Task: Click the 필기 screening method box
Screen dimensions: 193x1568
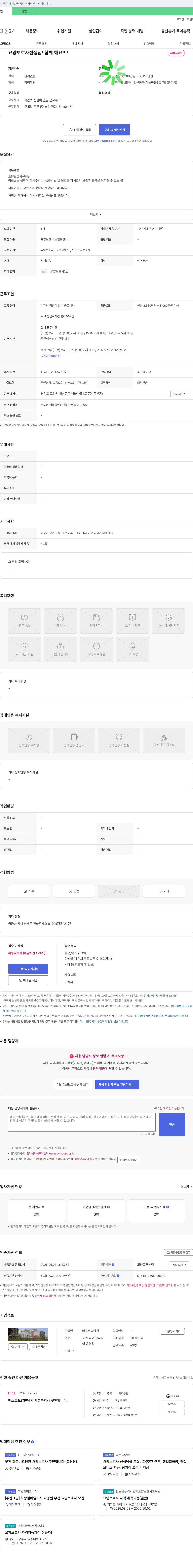Action: tap(119, 891)
